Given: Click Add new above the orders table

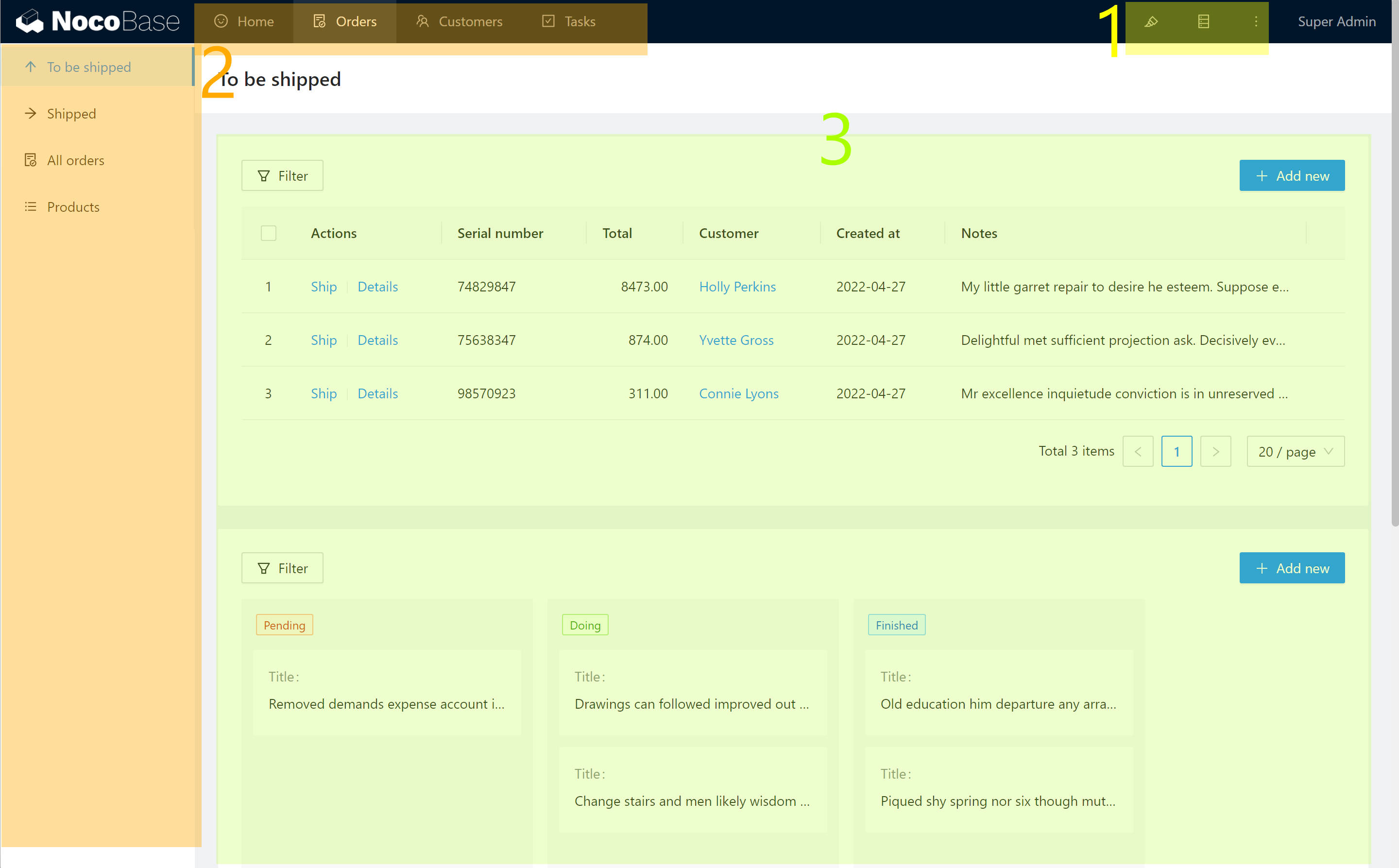Looking at the screenshot, I should click(1291, 176).
